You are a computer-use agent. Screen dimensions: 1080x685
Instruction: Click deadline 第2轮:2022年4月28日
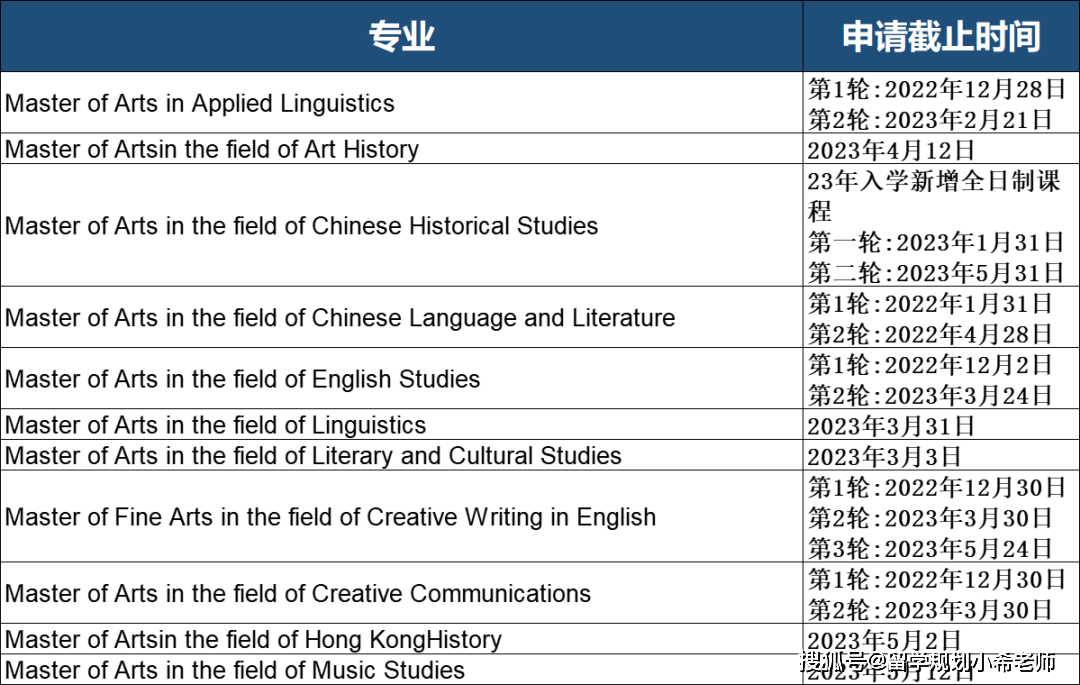pyautogui.click(x=930, y=334)
